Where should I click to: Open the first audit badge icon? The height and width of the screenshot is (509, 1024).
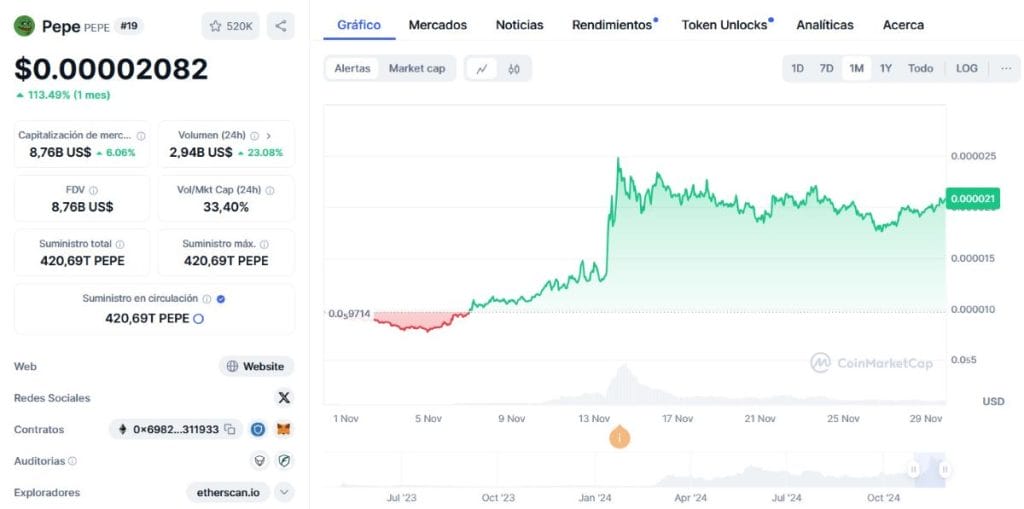260,461
